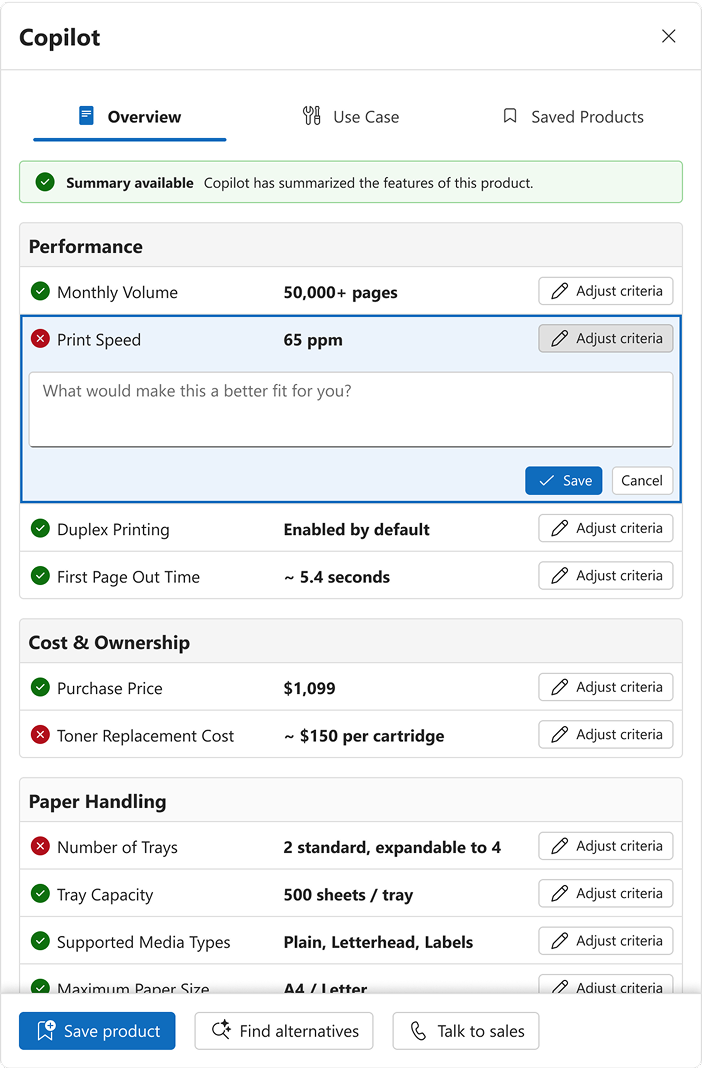This screenshot has width=702, height=1068.
Task: Select the '50,000+ pages' value
Action: click(340, 293)
